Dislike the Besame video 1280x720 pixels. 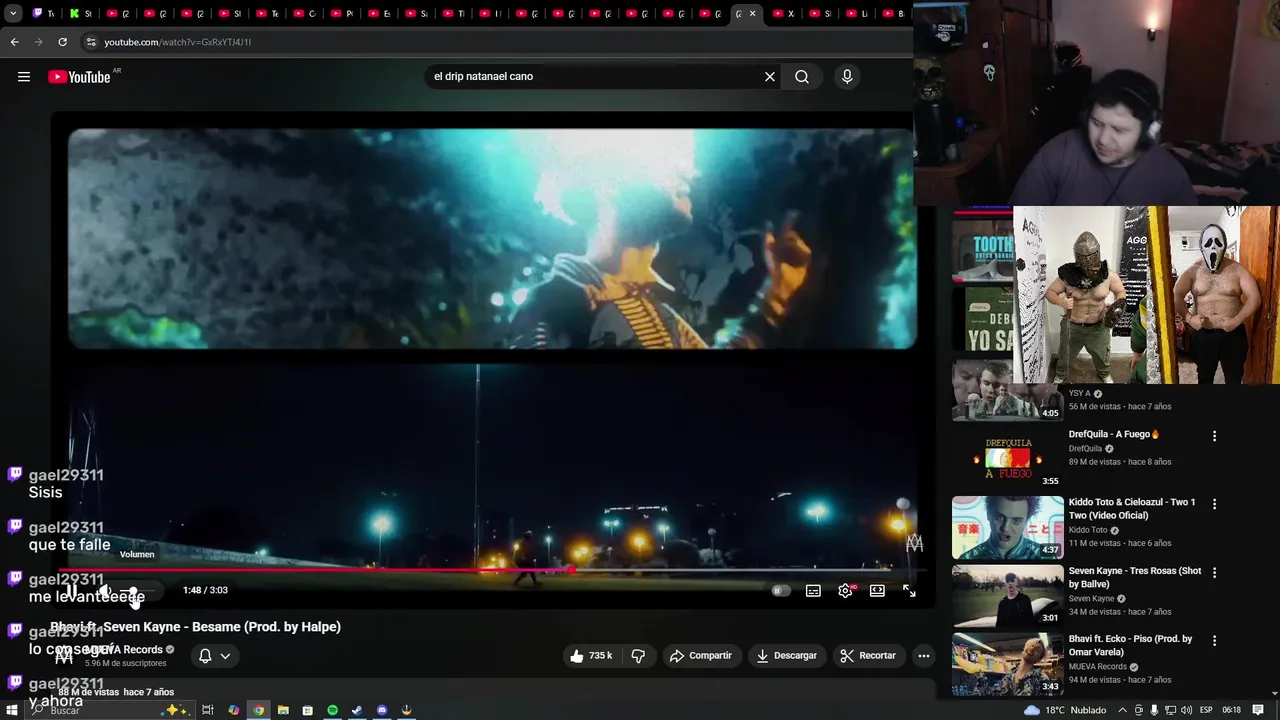638,656
